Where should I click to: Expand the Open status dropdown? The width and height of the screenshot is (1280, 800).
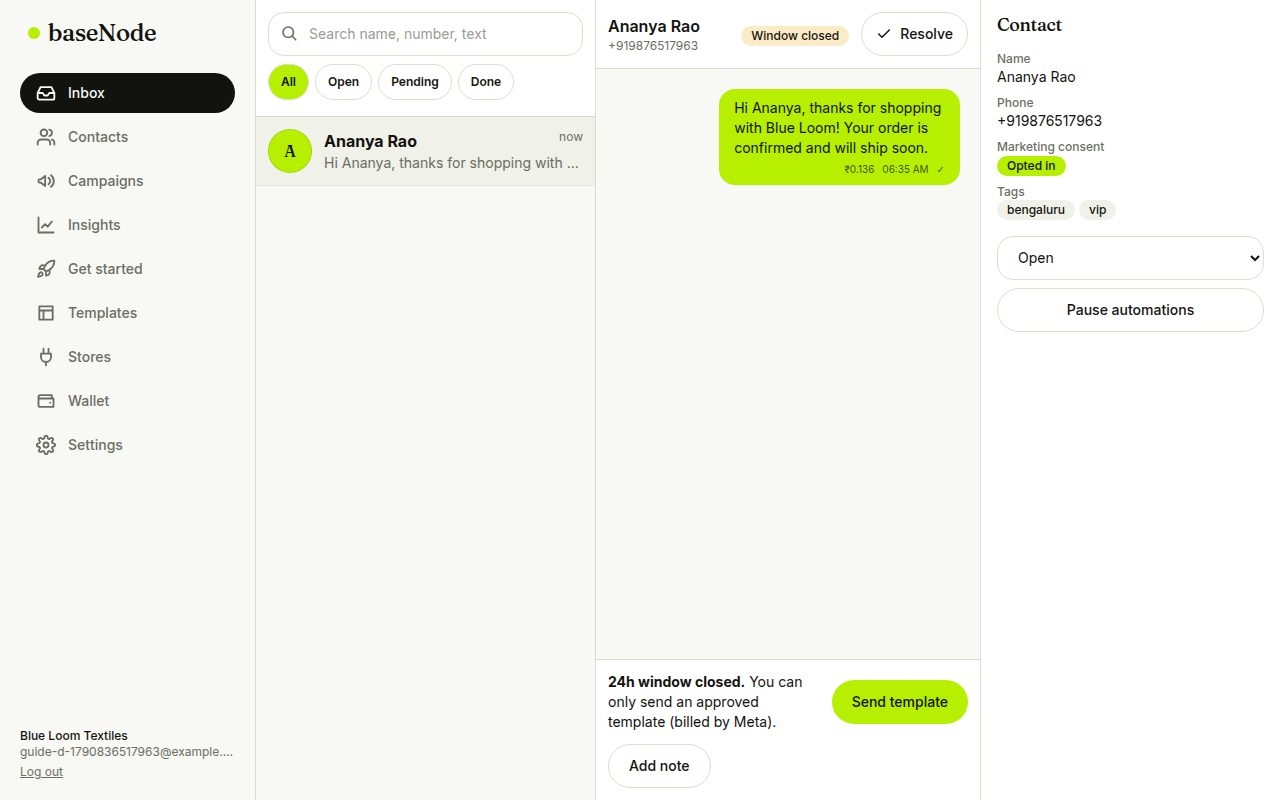[x=1130, y=258]
